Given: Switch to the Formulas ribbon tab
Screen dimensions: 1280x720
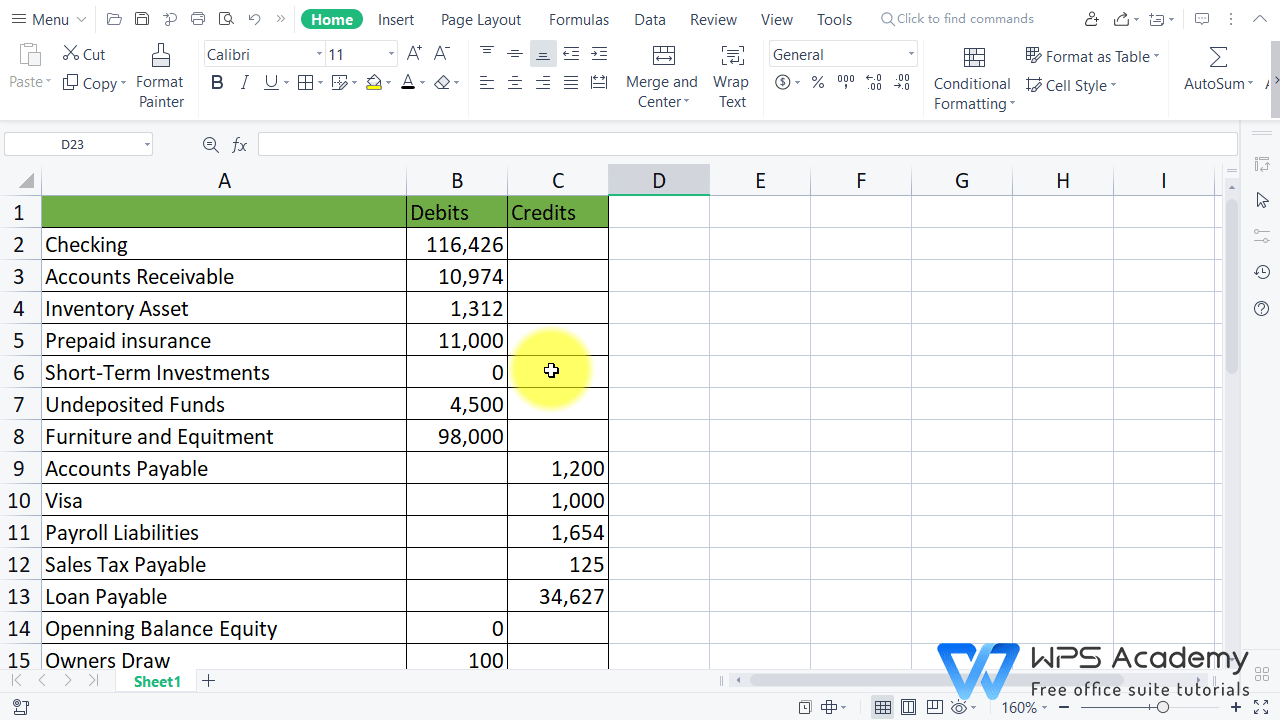Looking at the screenshot, I should [578, 18].
